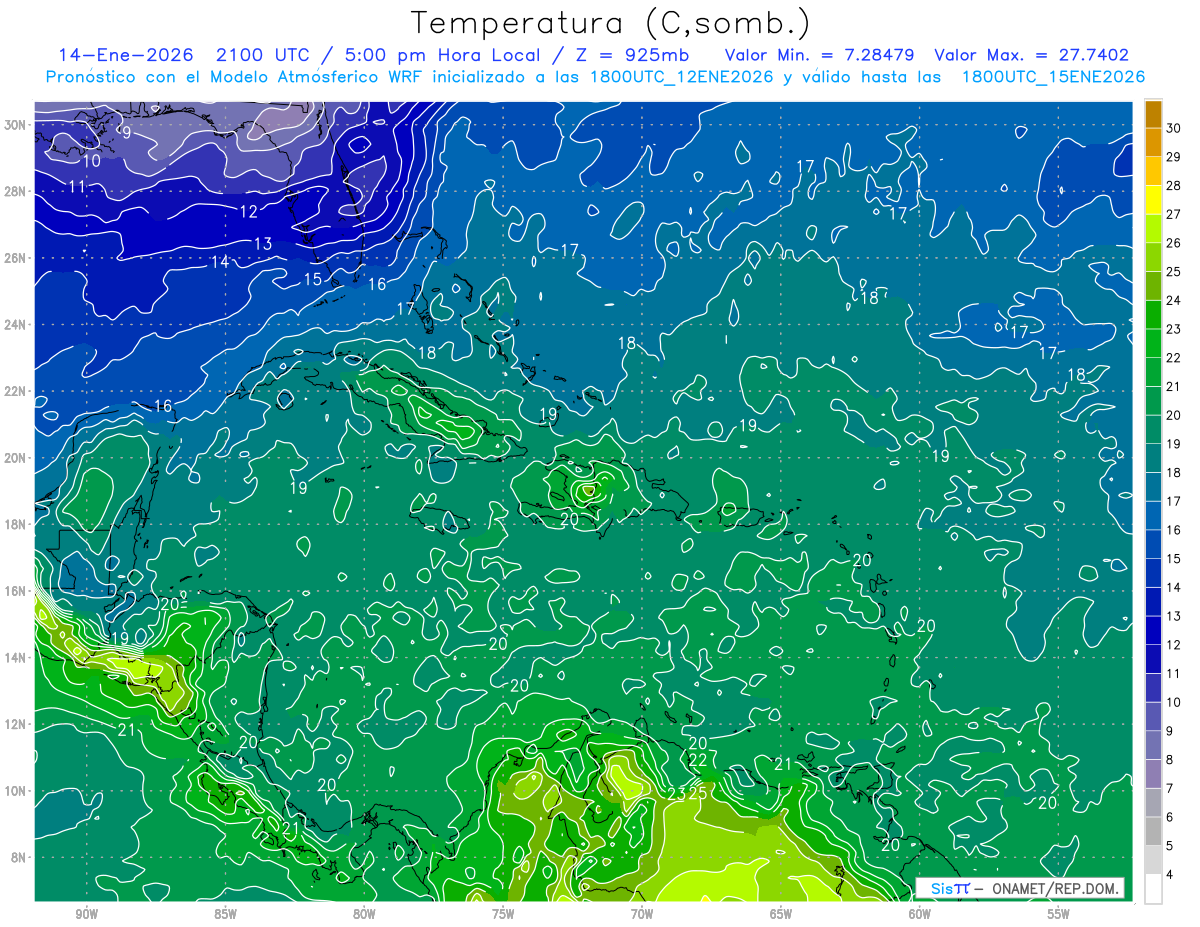Image resolution: width=1200 pixels, height=927 pixels.
Task: Click the '55W' longitude axis label
Action: (1058, 914)
